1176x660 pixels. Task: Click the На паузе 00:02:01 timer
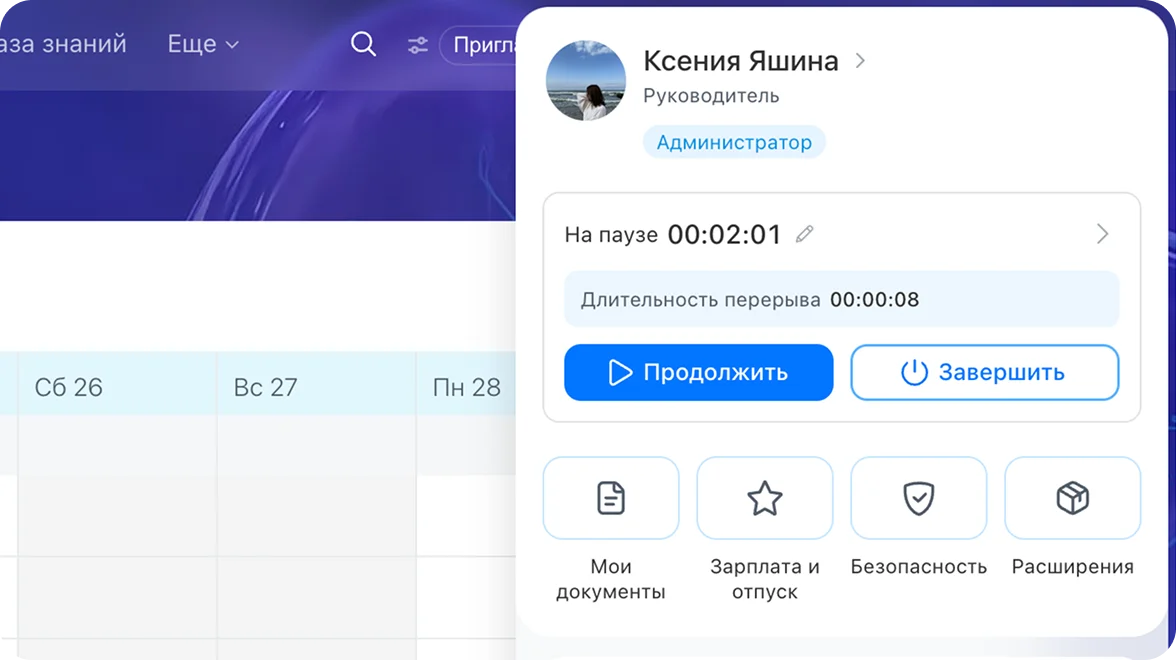[x=674, y=235]
